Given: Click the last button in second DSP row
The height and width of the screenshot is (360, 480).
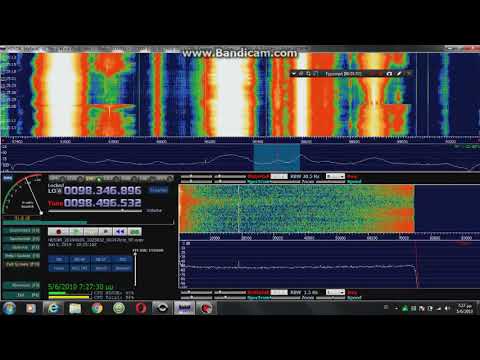Looking at the screenshot, I should [122, 268].
